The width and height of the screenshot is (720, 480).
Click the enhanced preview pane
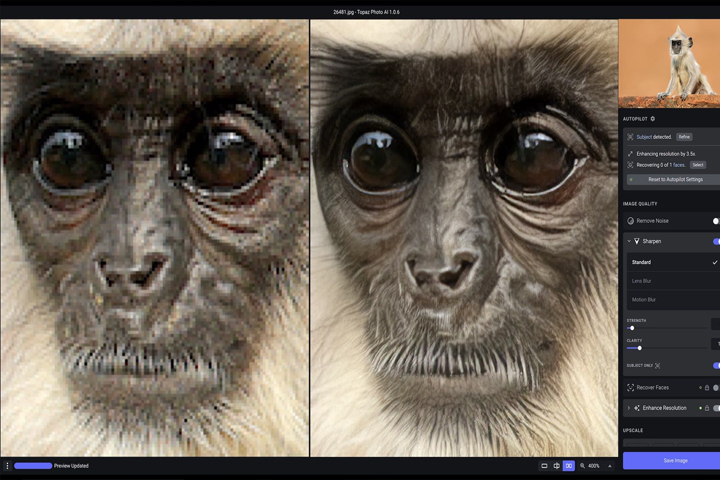tap(464, 238)
